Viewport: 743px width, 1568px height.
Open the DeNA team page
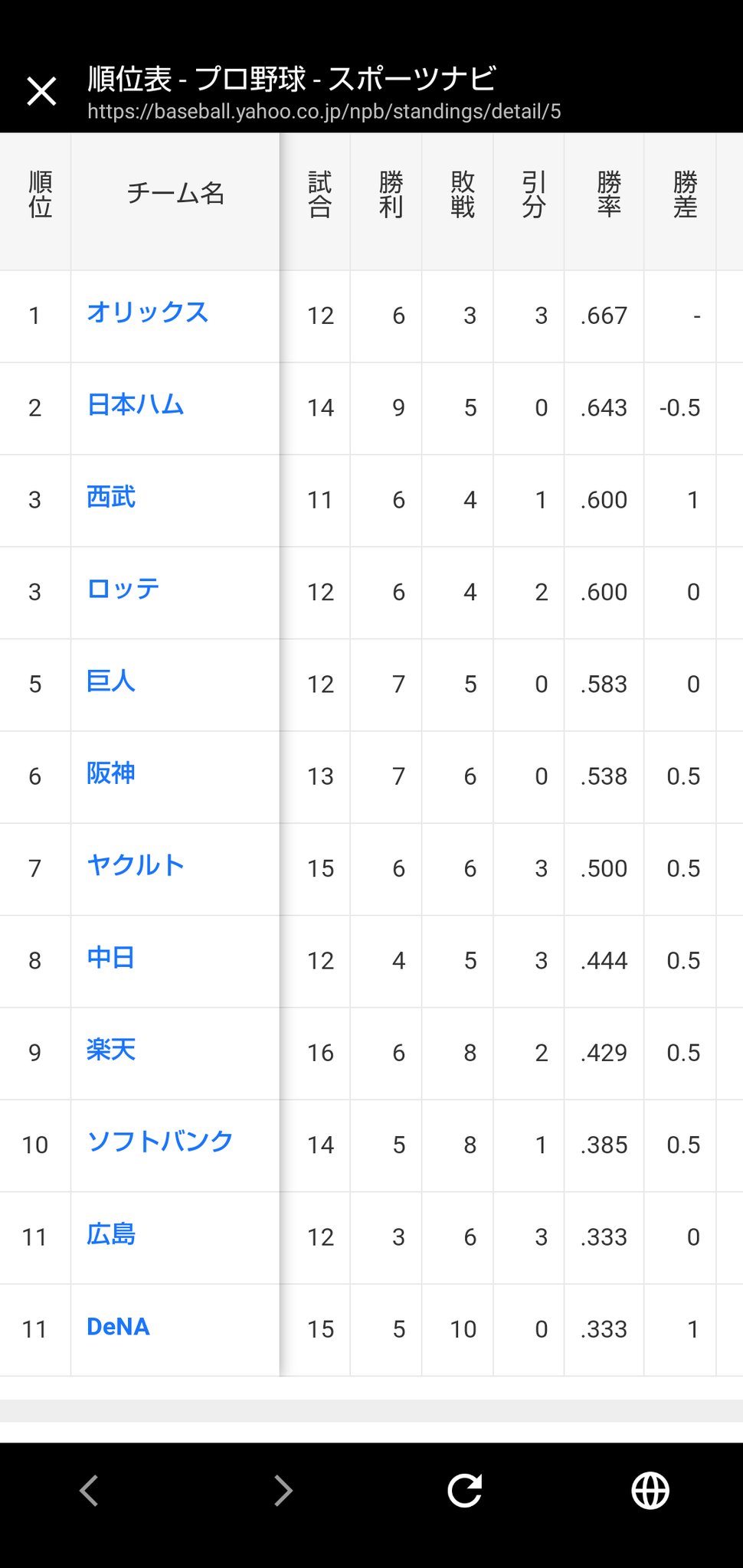[118, 1326]
